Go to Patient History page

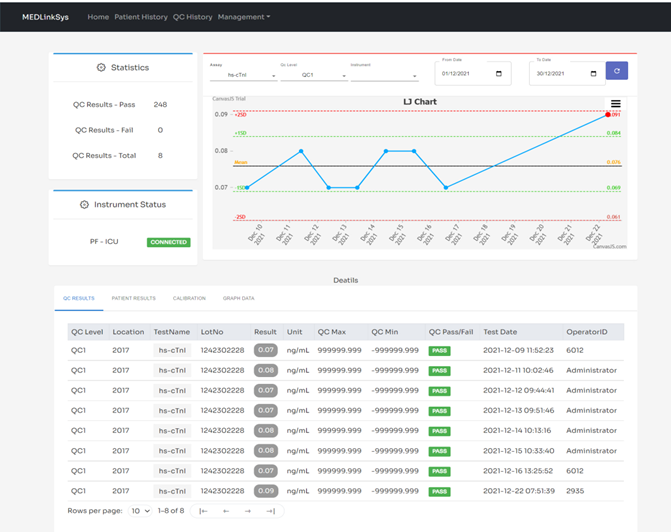(x=140, y=17)
